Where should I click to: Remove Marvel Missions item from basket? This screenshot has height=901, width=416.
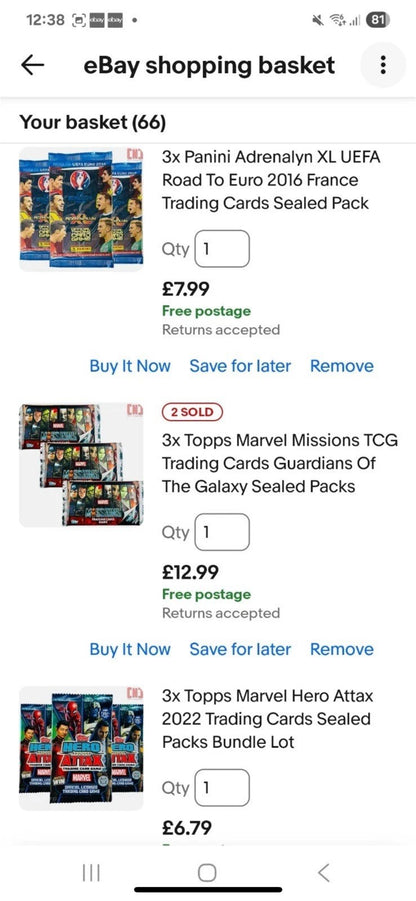click(342, 649)
